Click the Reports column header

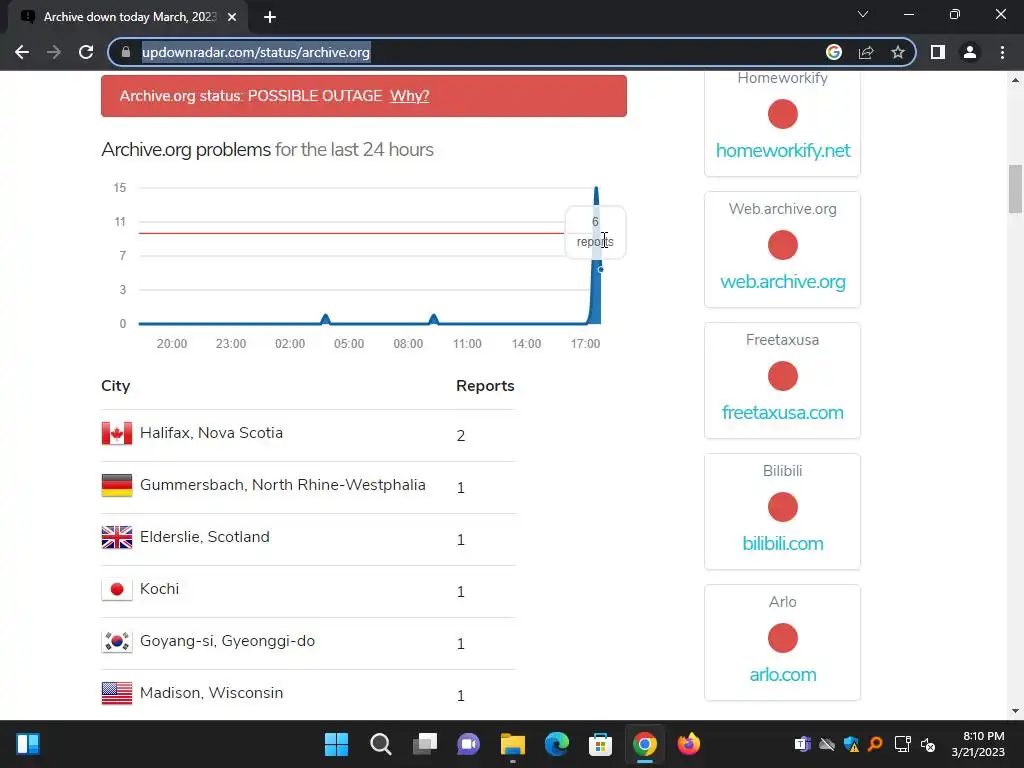coord(485,386)
